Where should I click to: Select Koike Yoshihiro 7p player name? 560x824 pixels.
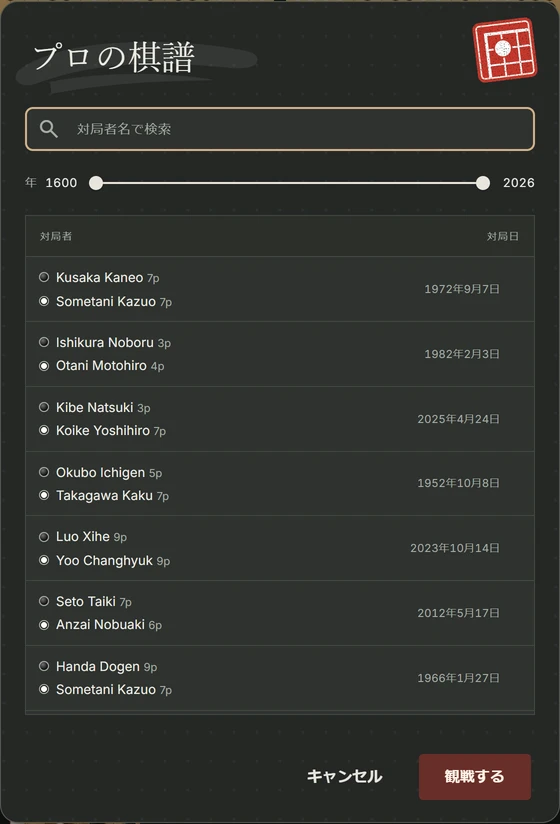[x=111, y=431]
